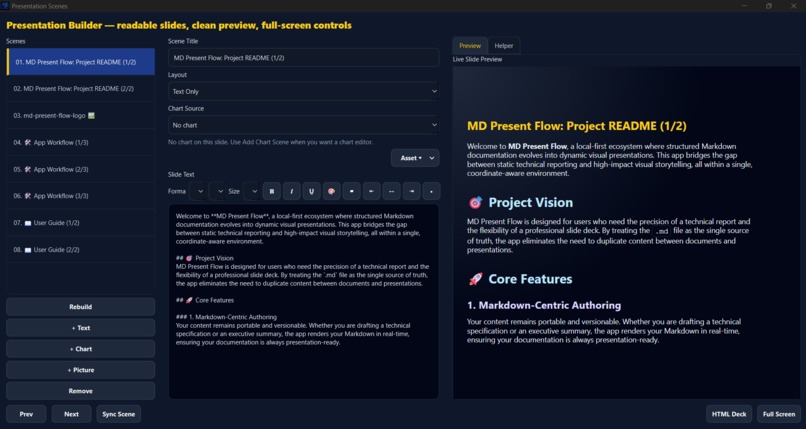The width and height of the screenshot is (806, 429).
Task: Select scene 06 App Workflow (3/3)
Action: tap(81, 196)
